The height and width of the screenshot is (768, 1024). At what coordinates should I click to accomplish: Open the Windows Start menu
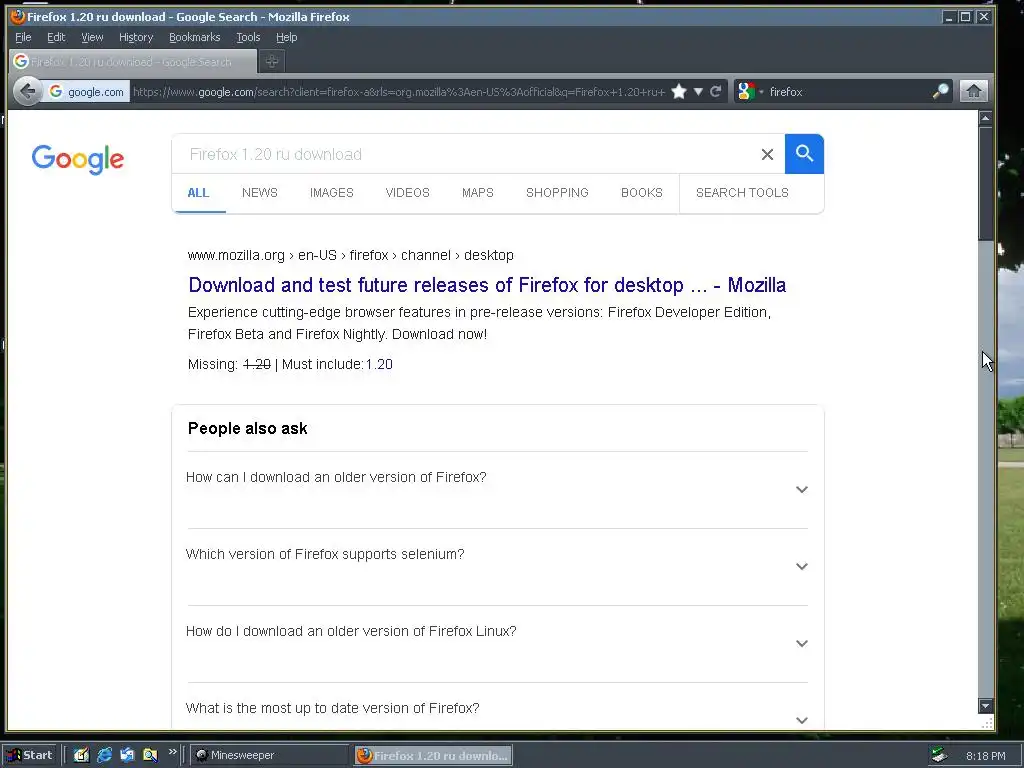pyautogui.click(x=31, y=755)
